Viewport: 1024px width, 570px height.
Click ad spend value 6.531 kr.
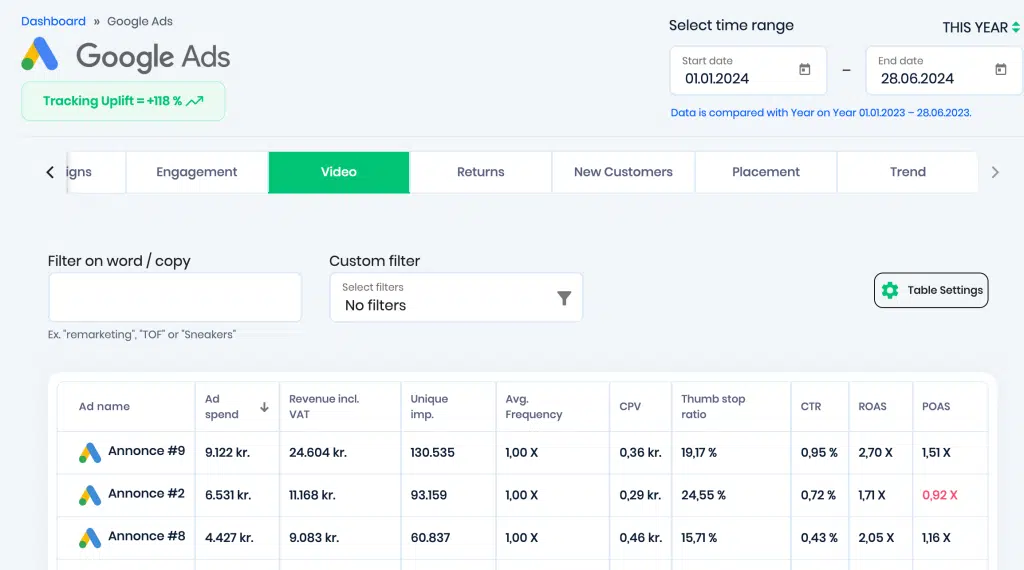click(x=228, y=495)
